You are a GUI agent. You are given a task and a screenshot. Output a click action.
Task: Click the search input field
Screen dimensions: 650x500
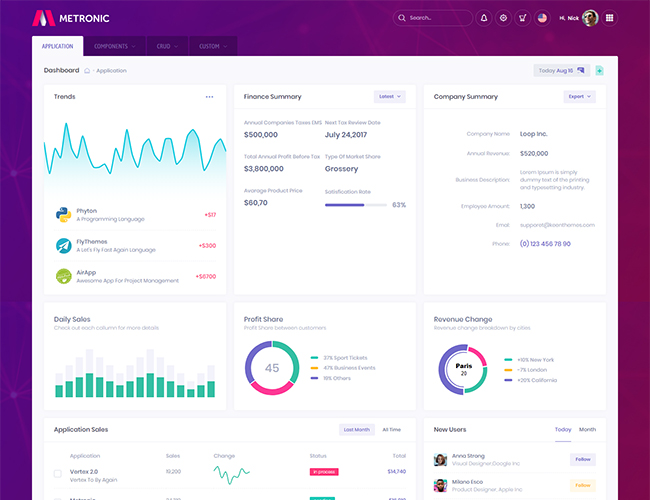point(438,18)
